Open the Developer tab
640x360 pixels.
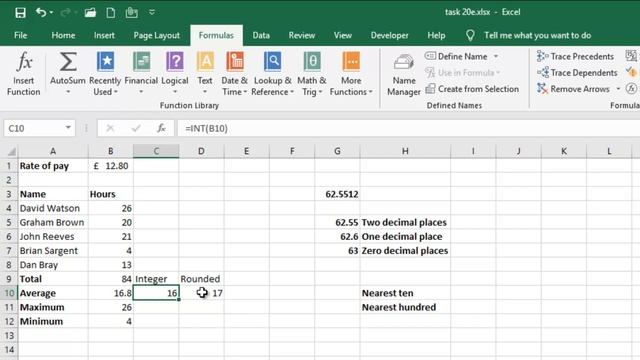click(x=389, y=36)
